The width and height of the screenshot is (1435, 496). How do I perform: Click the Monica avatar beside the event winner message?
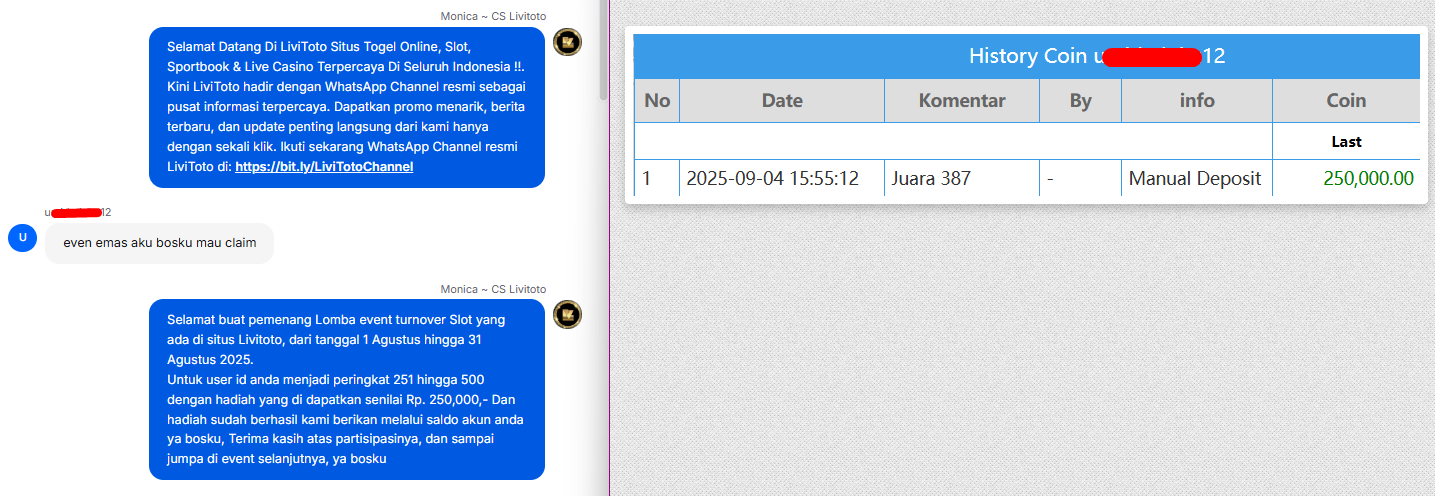[568, 314]
